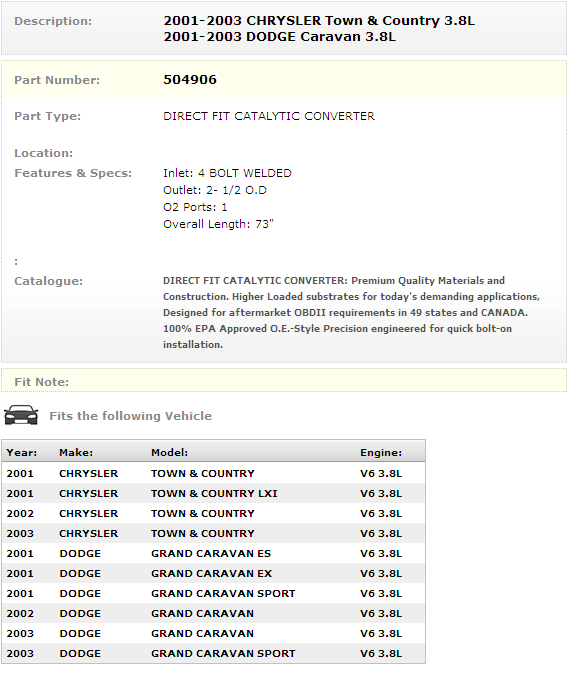The height and width of the screenshot is (687, 570).
Task: Click the Make column header
Action: pyautogui.click(x=76, y=453)
